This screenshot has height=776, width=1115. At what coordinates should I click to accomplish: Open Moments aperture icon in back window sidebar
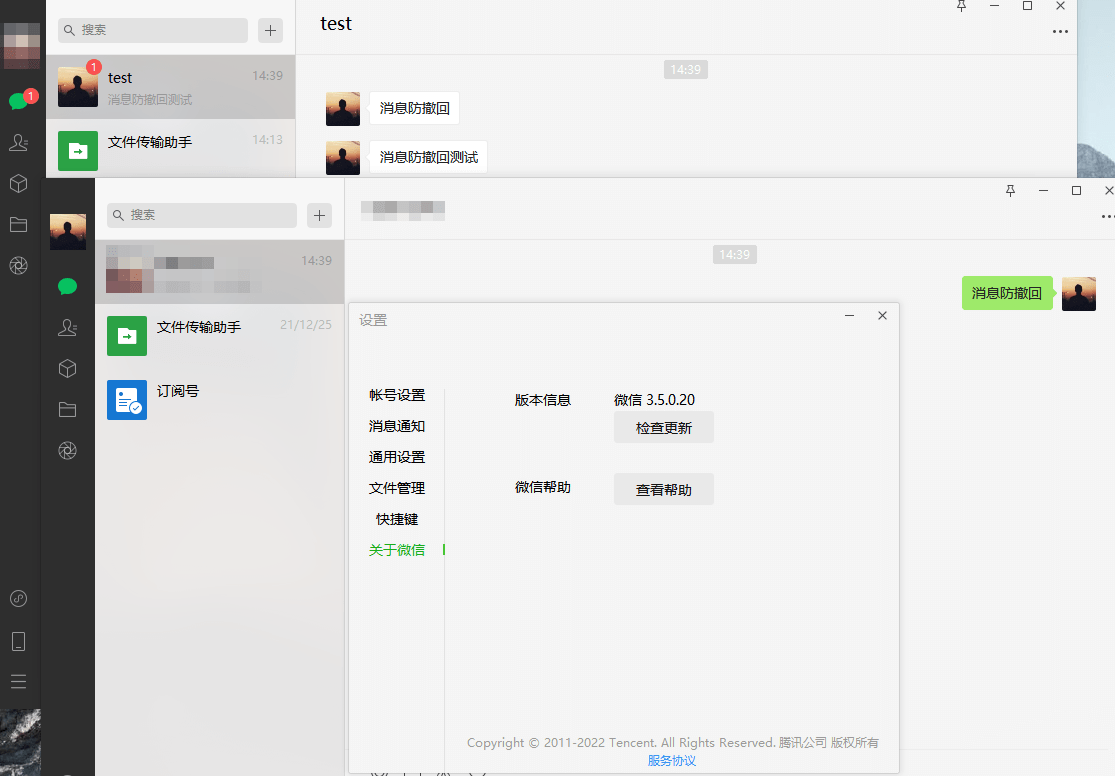[x=18, y=265]
